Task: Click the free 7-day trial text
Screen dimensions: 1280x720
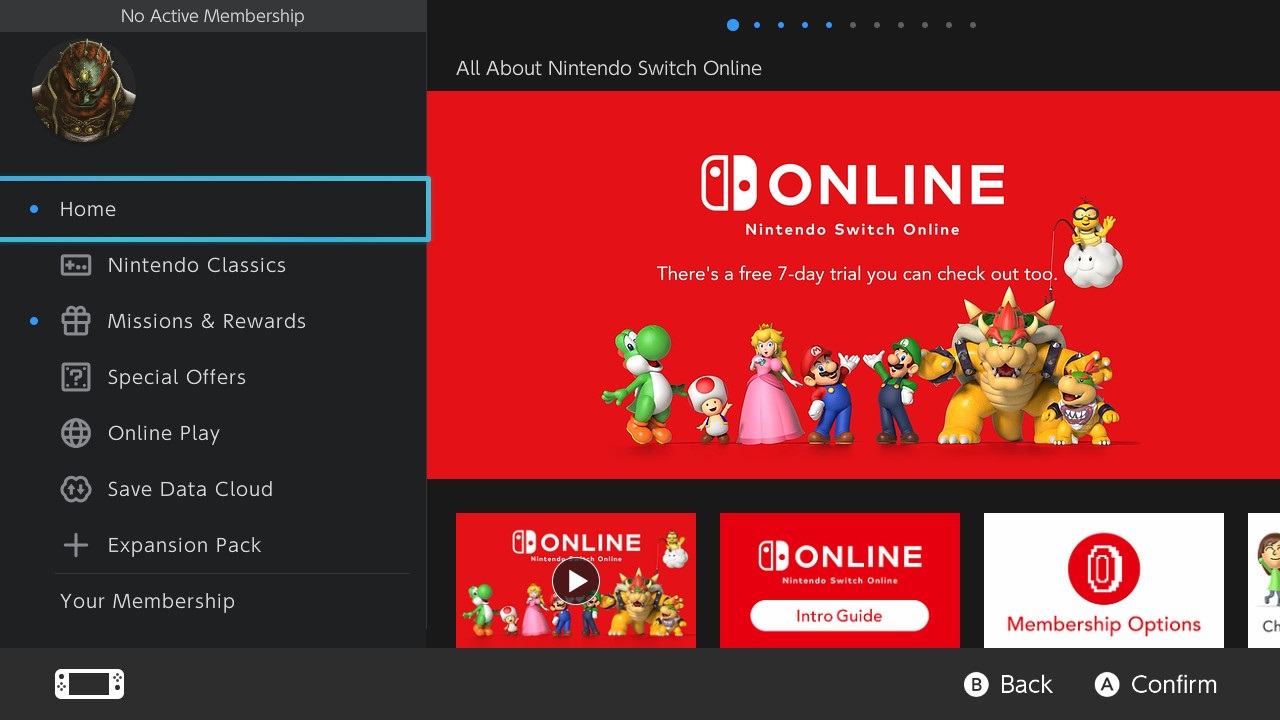Action: coord(857,274)
